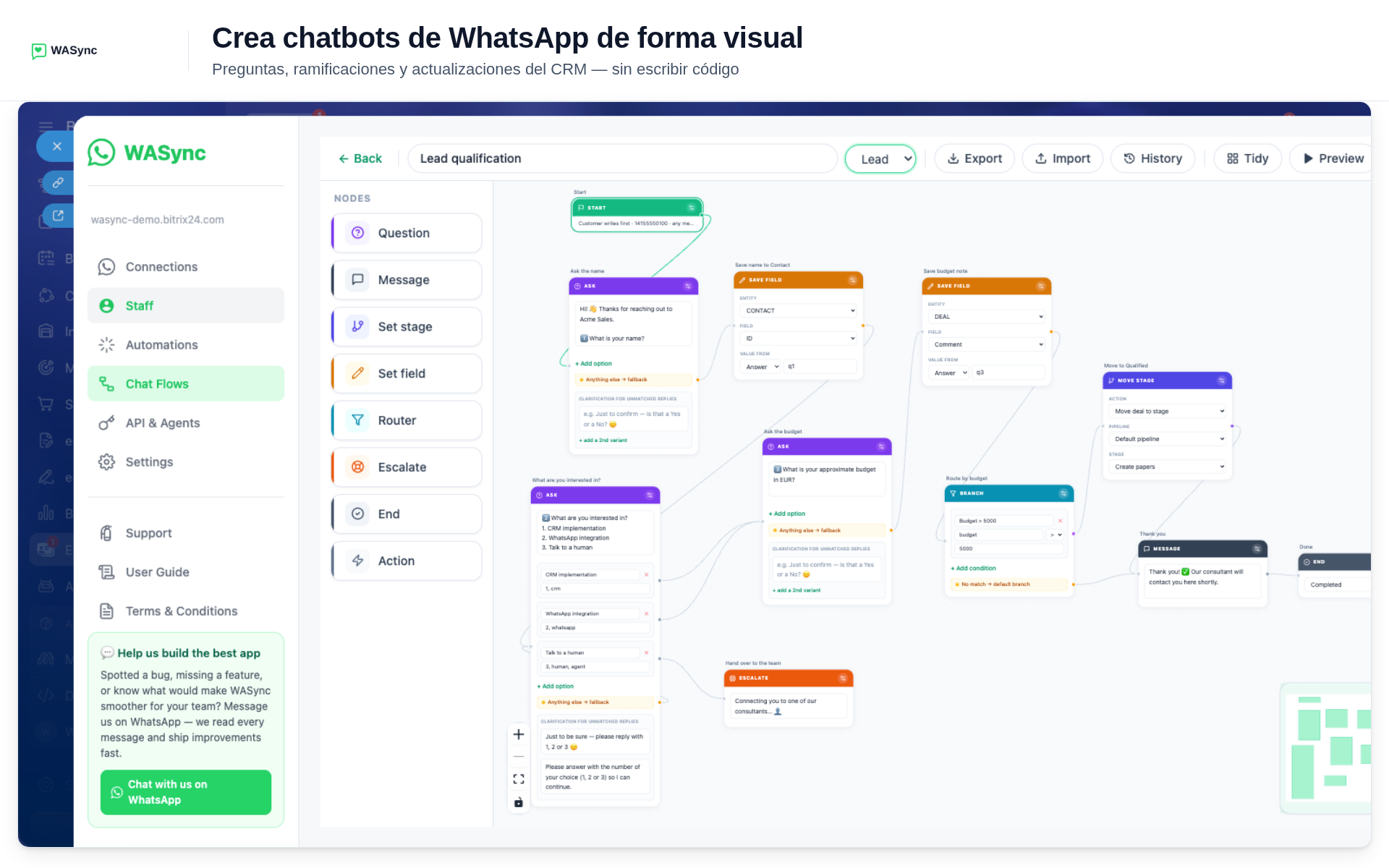Image resolution: width=1389 pixels, height=868 pixels.
Task: Close the WASync side panel
Action: pyautogui.click(x=56, y=146)
